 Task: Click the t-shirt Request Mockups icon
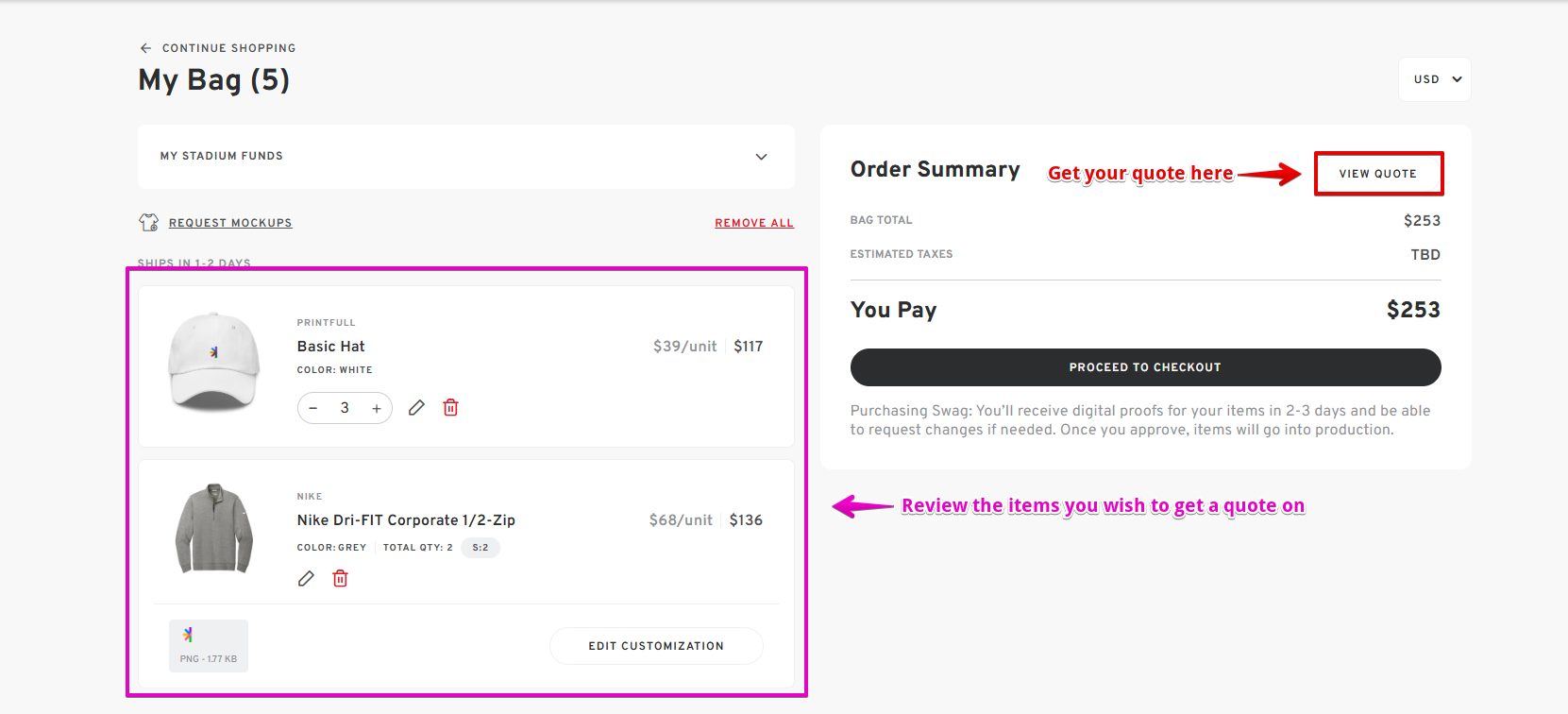[148, 222]
